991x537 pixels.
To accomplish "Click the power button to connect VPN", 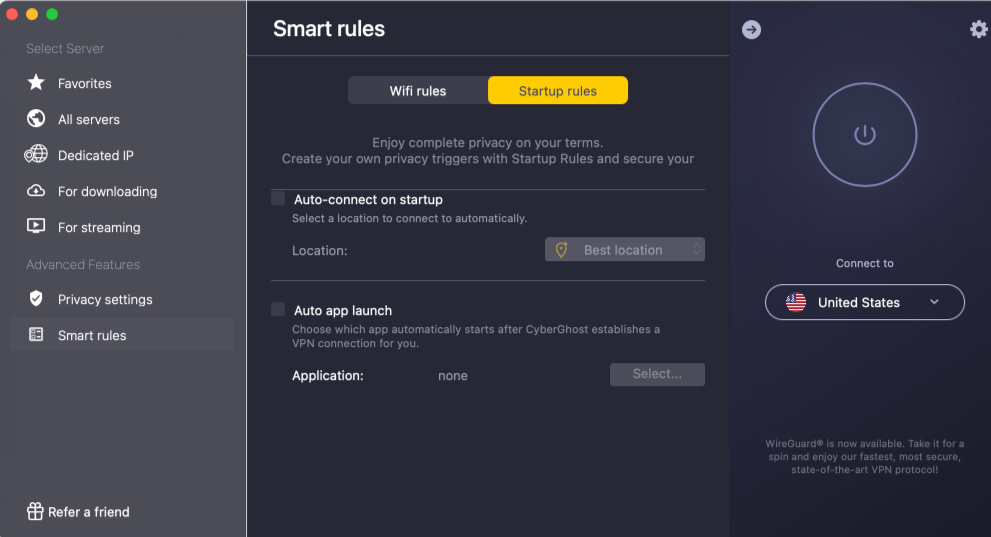I will [865, 135].
